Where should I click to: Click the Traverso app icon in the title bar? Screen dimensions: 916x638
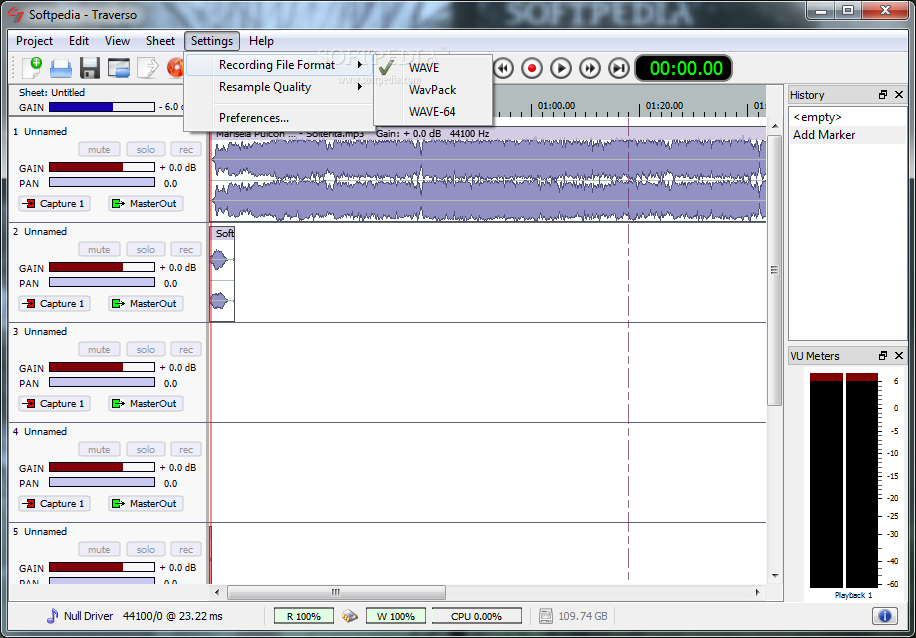(x=16, y=13)
